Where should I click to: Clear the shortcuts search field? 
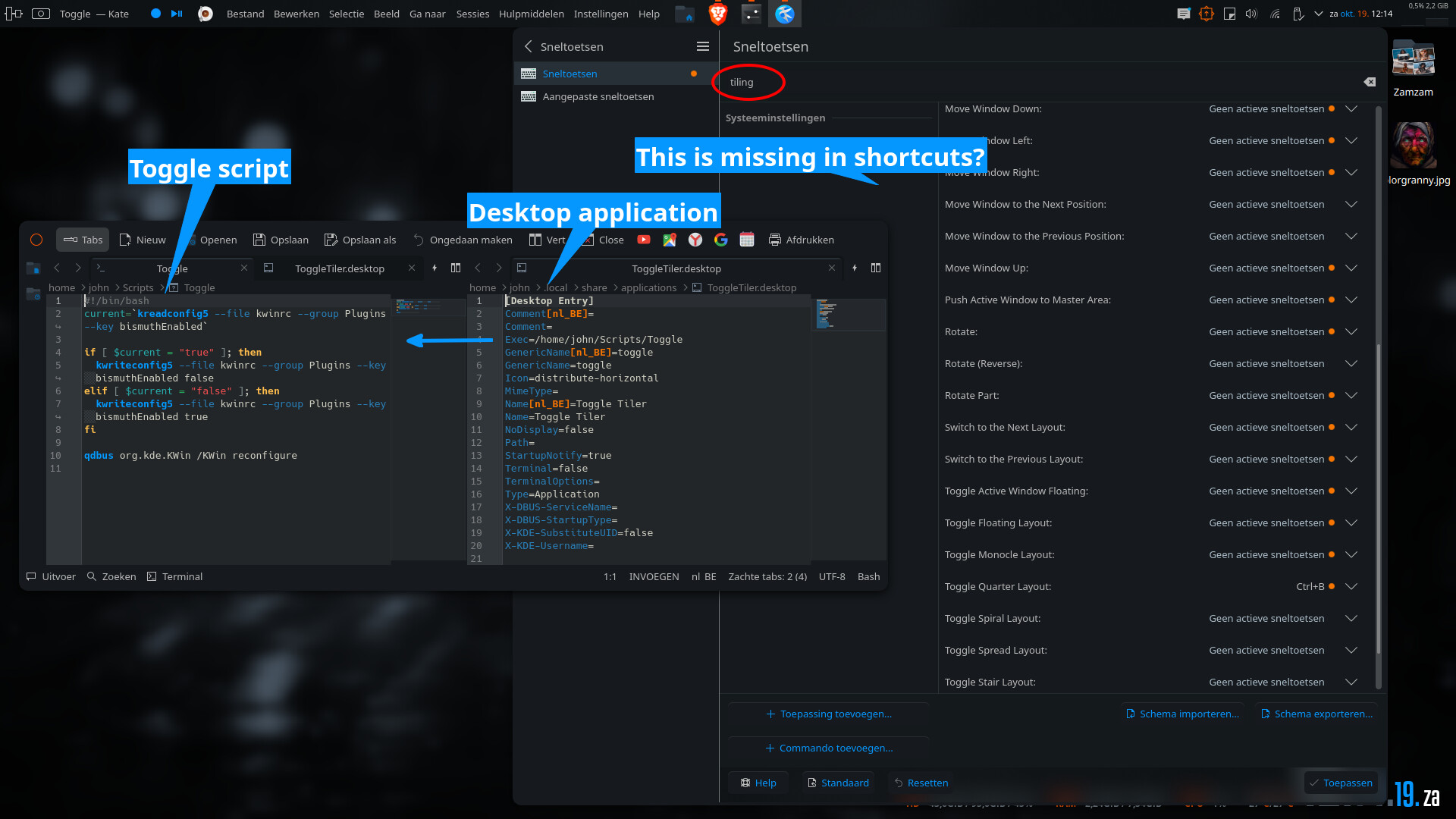(x=1370, y=82)
